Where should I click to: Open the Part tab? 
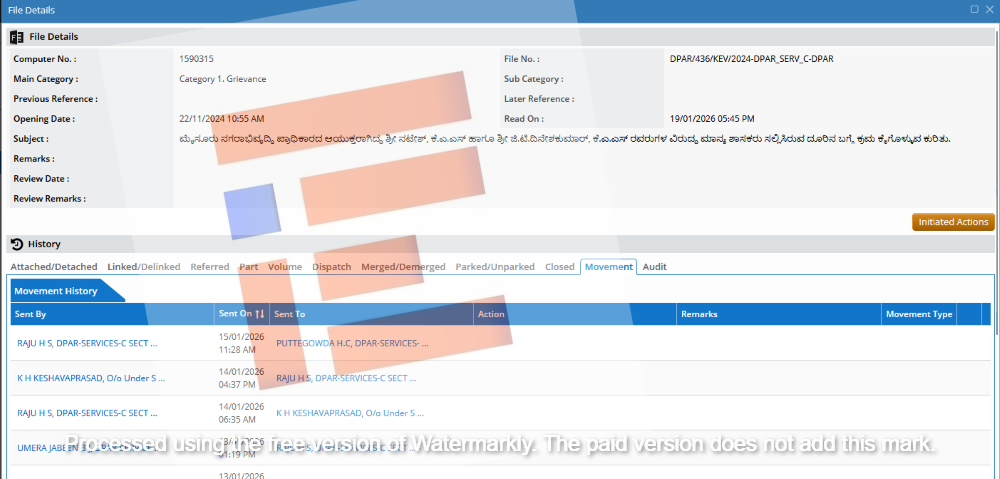(248, 267)
